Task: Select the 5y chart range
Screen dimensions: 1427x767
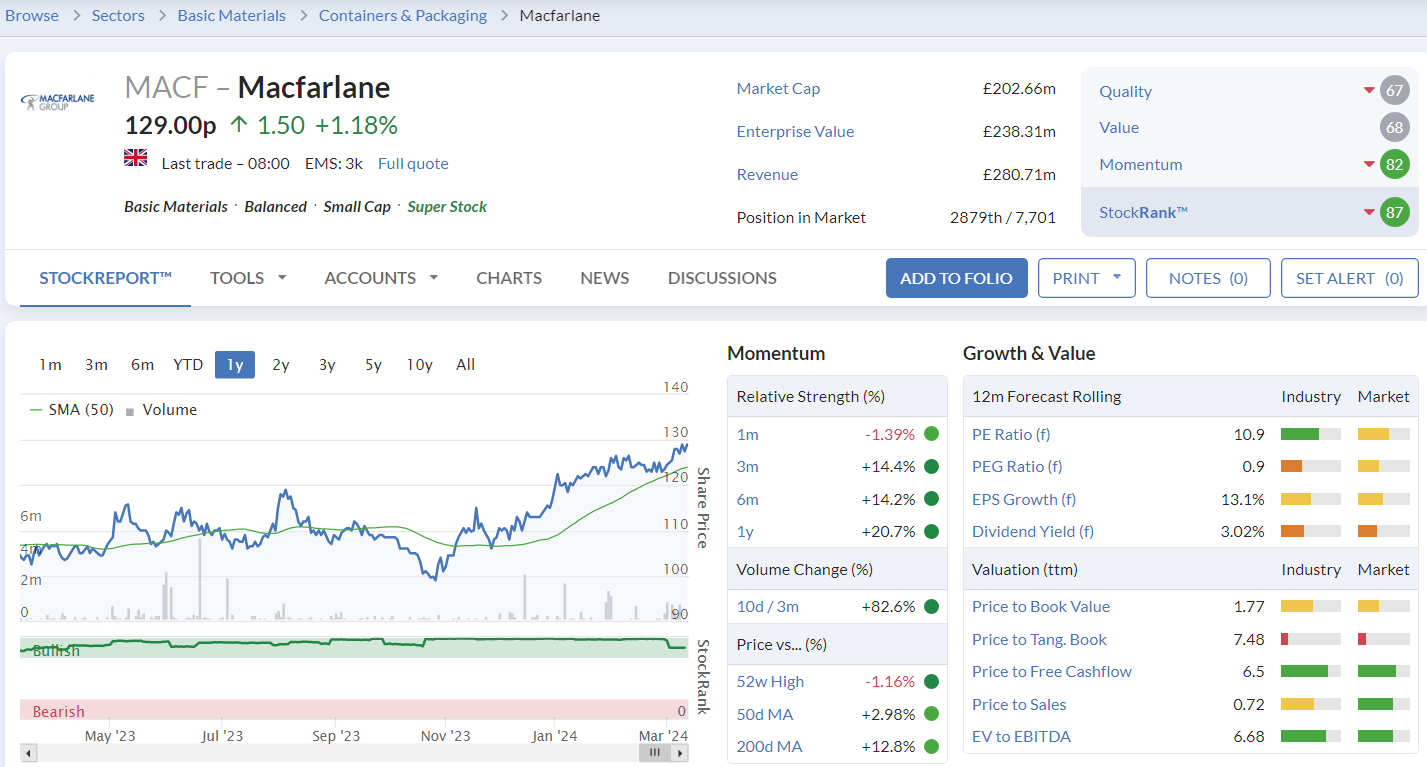Action: (373, 365)
